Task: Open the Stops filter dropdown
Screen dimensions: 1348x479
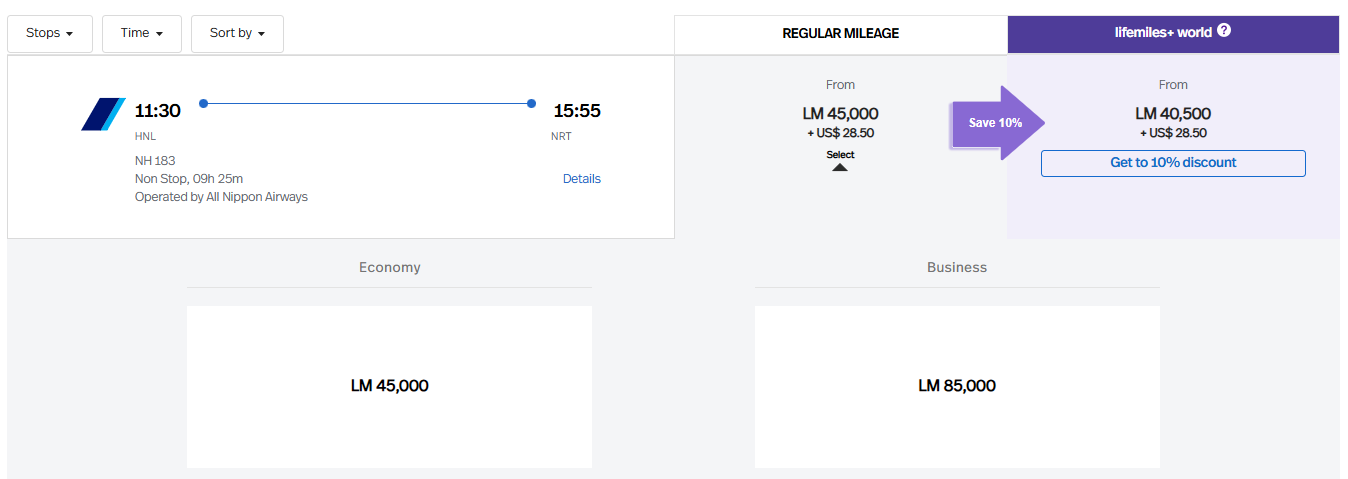Action: tap(50, 33)
